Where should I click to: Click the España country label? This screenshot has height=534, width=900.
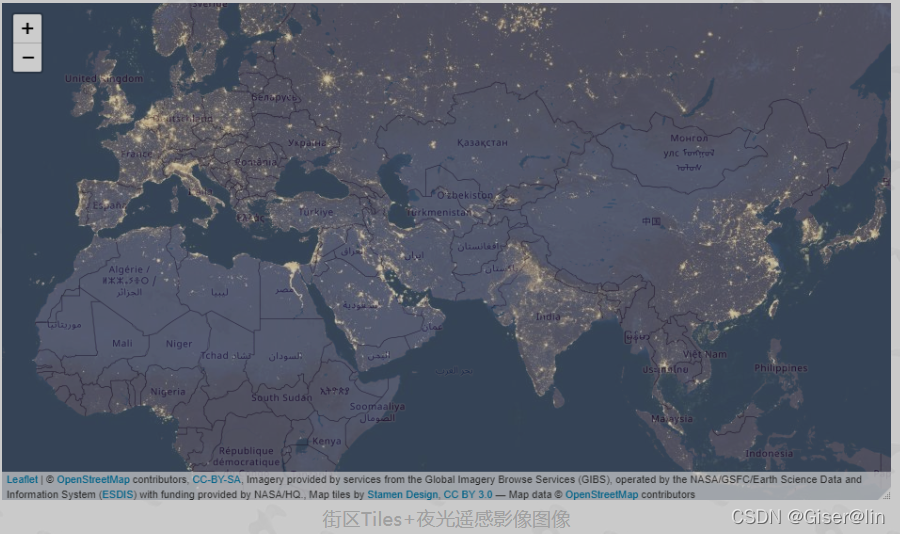(x=109, y=205)
